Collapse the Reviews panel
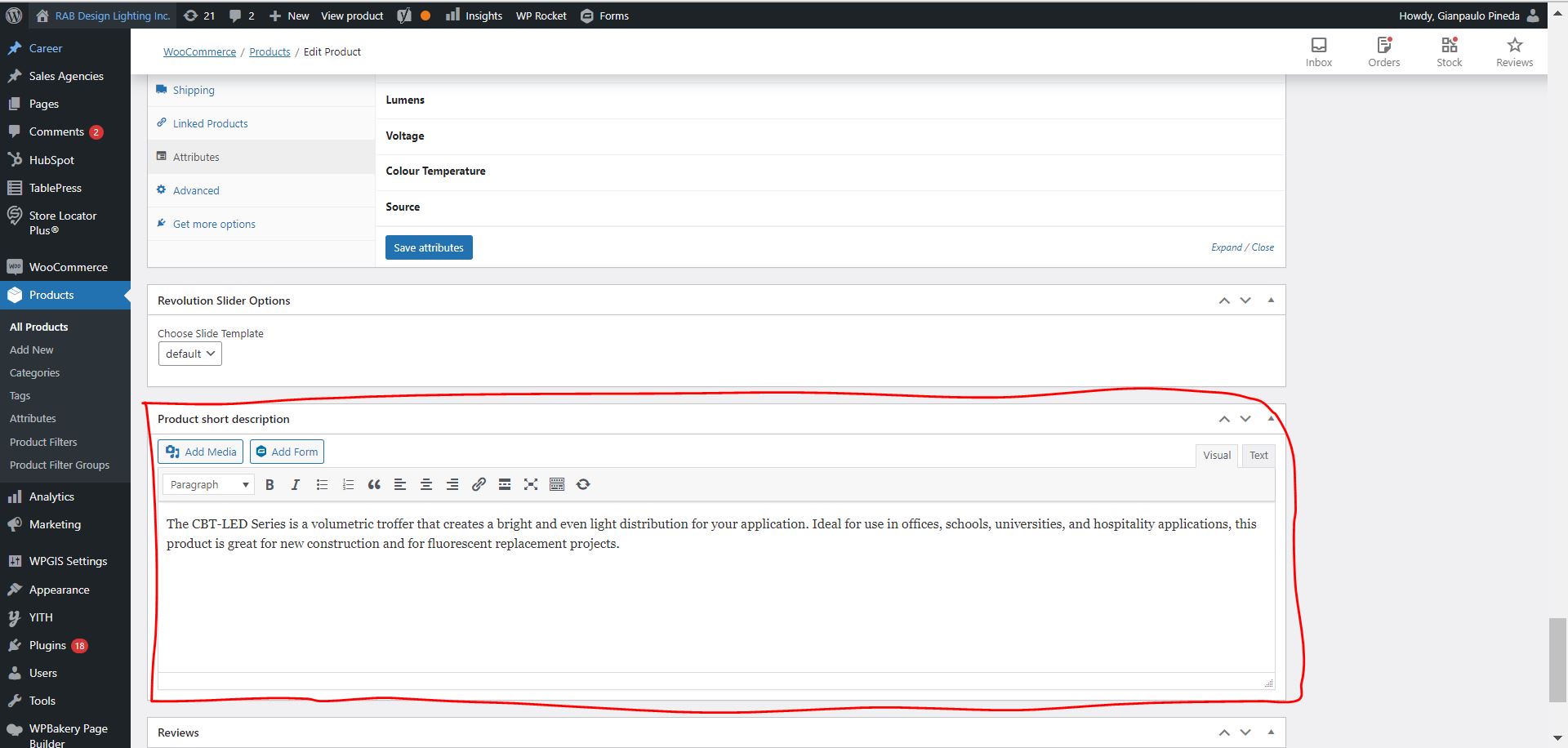This screenshot has height=748, width=1568. [1271, 732]
